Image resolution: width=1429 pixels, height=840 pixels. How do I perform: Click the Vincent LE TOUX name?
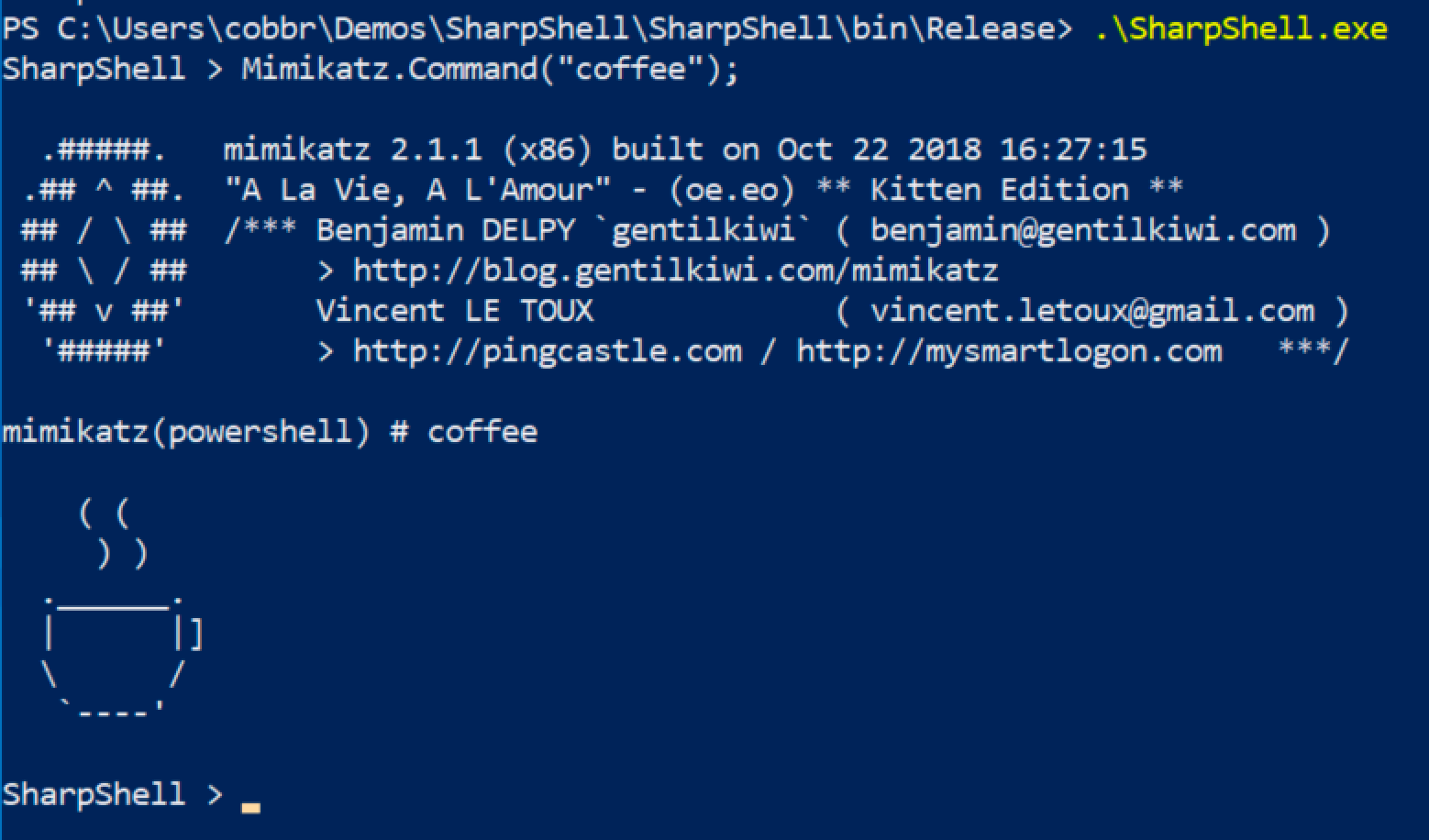click(455, 311)
